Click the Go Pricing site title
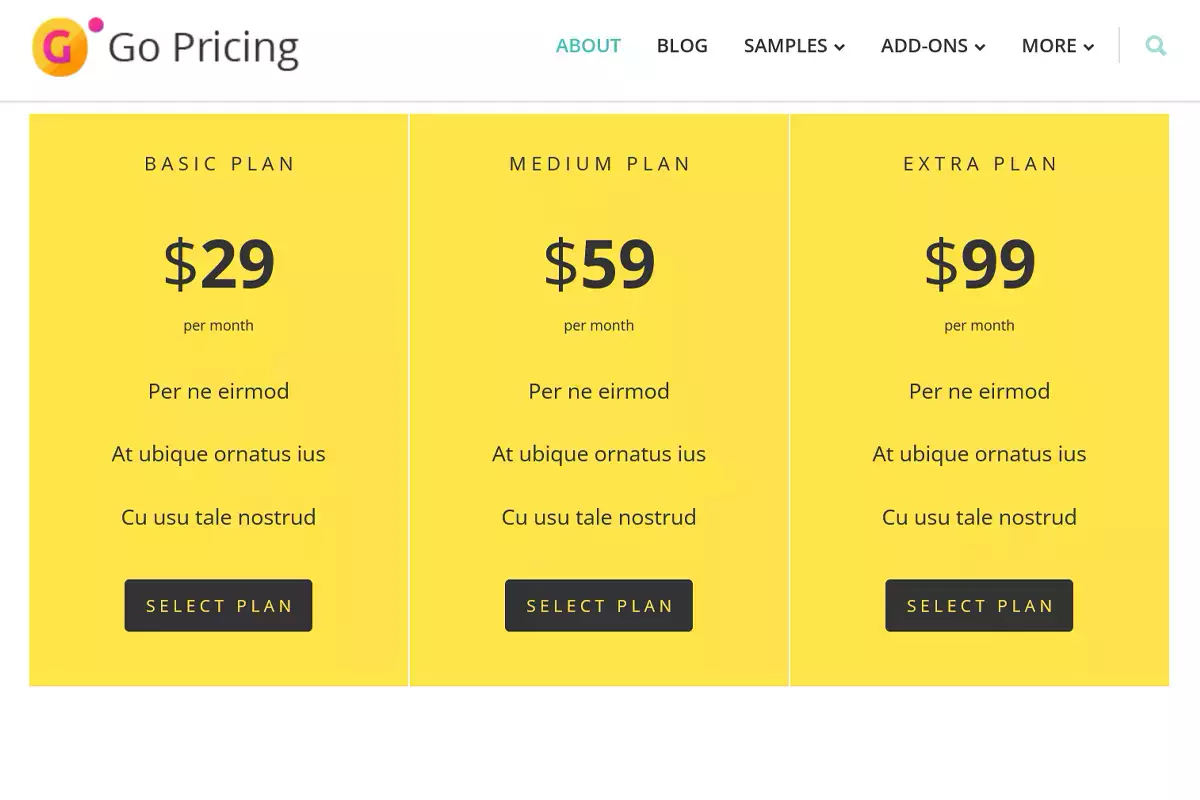 203,47
